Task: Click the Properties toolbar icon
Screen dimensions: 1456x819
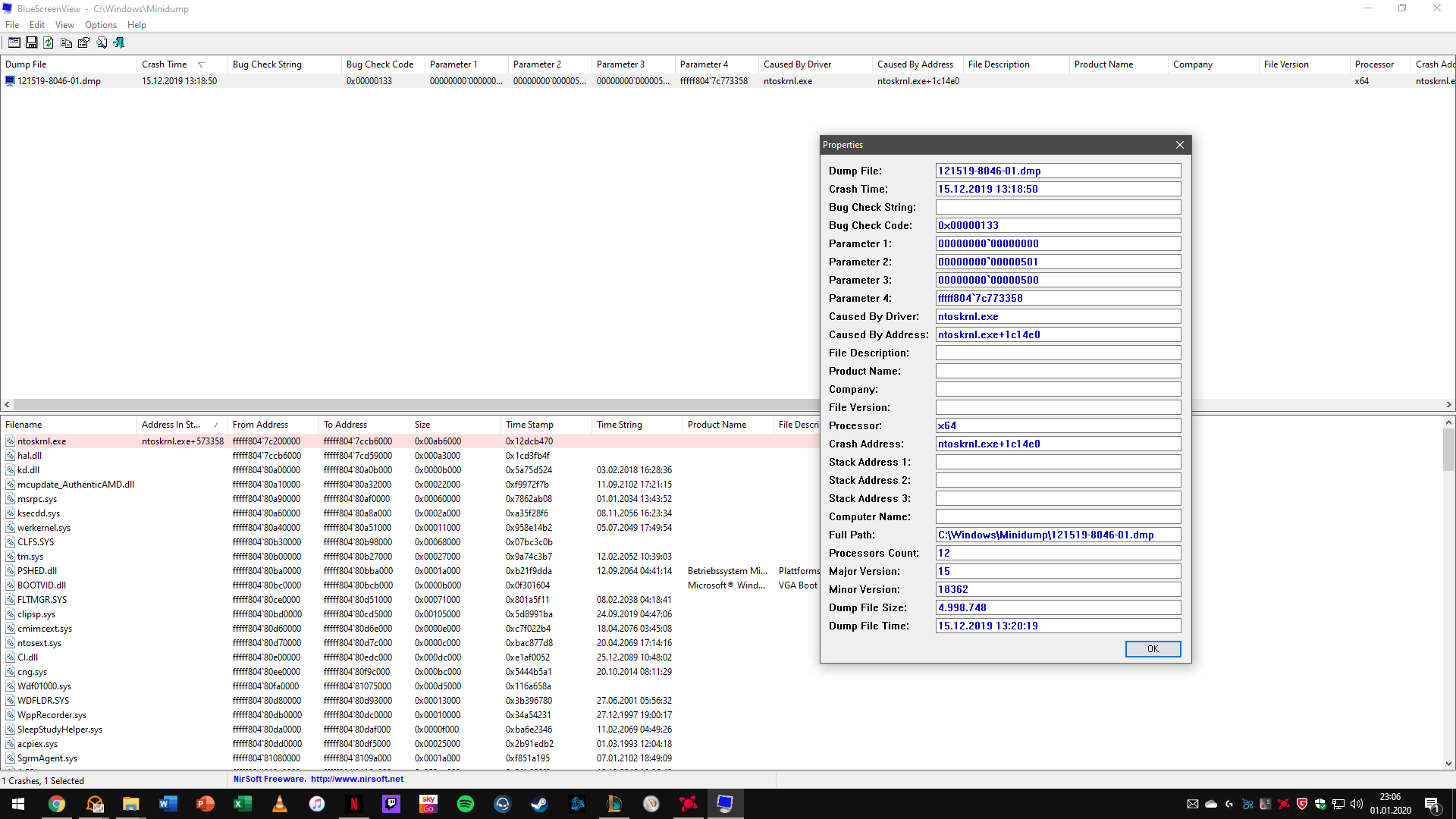Action: coord(83,42)
